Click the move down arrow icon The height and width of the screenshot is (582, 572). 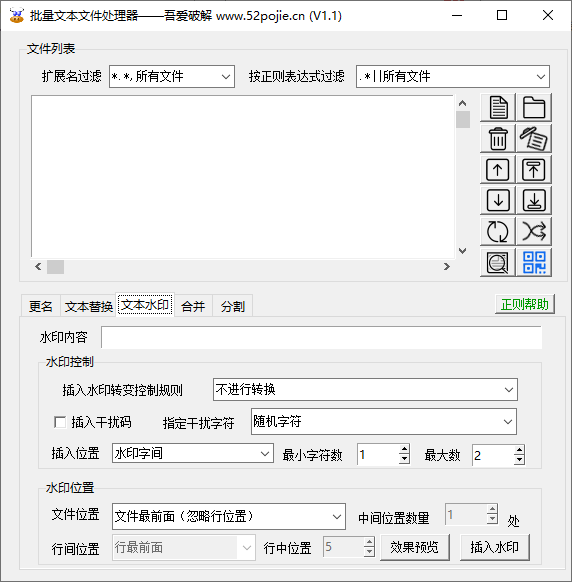pyautogui.click(x=498, y=200)
